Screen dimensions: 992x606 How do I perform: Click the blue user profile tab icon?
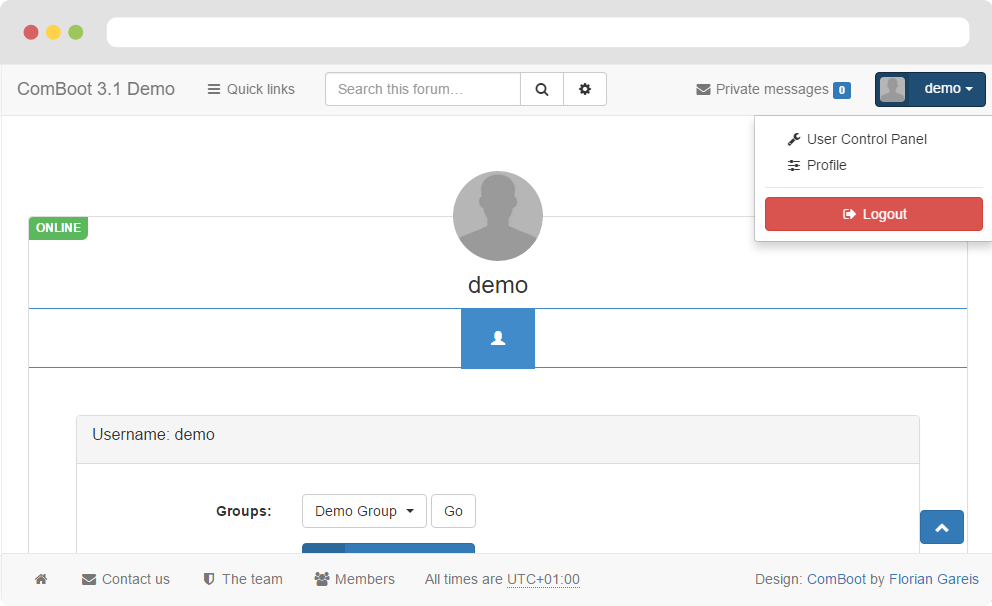[498, 338]
